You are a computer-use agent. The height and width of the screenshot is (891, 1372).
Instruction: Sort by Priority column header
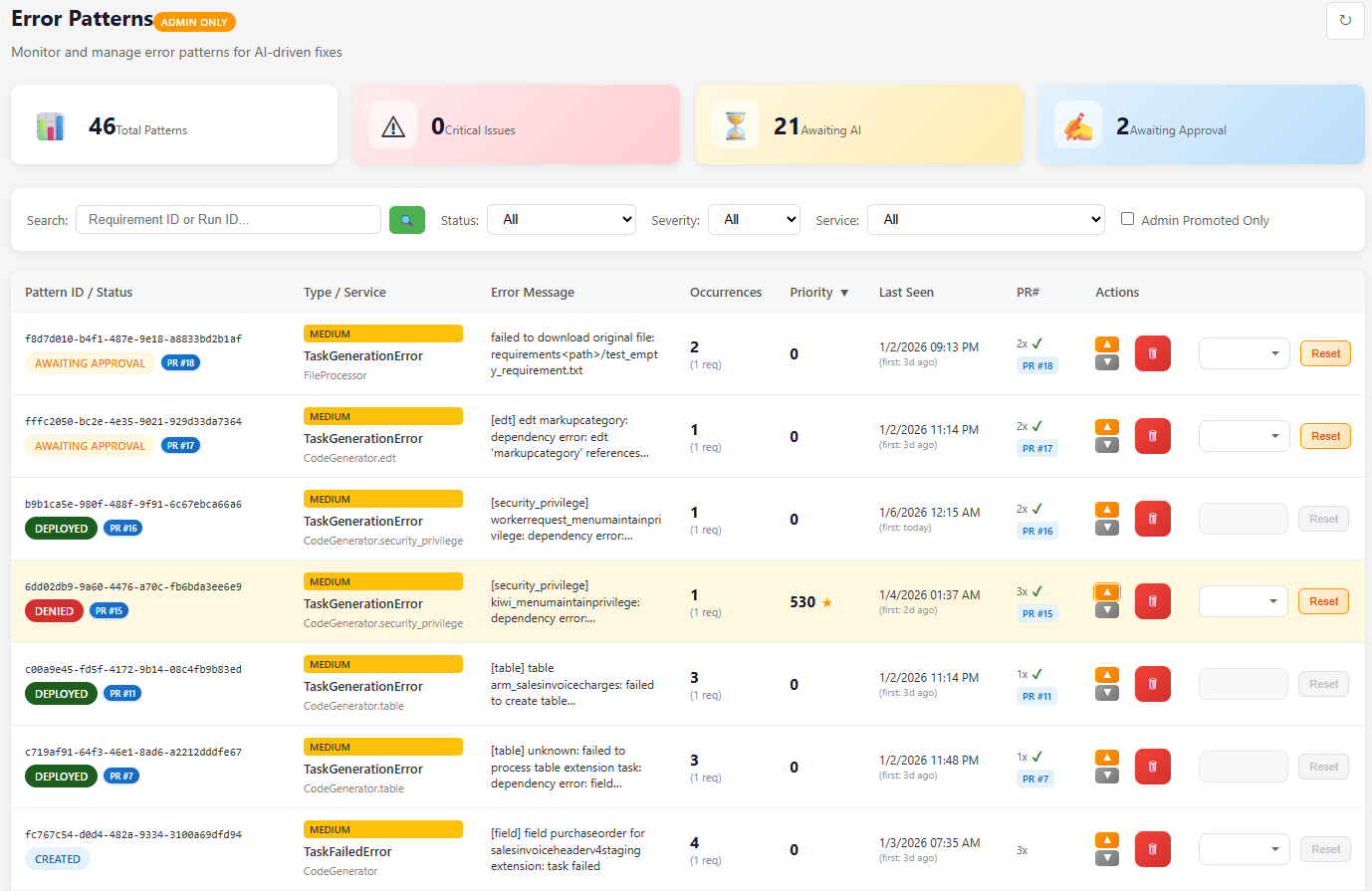(819, 293)
